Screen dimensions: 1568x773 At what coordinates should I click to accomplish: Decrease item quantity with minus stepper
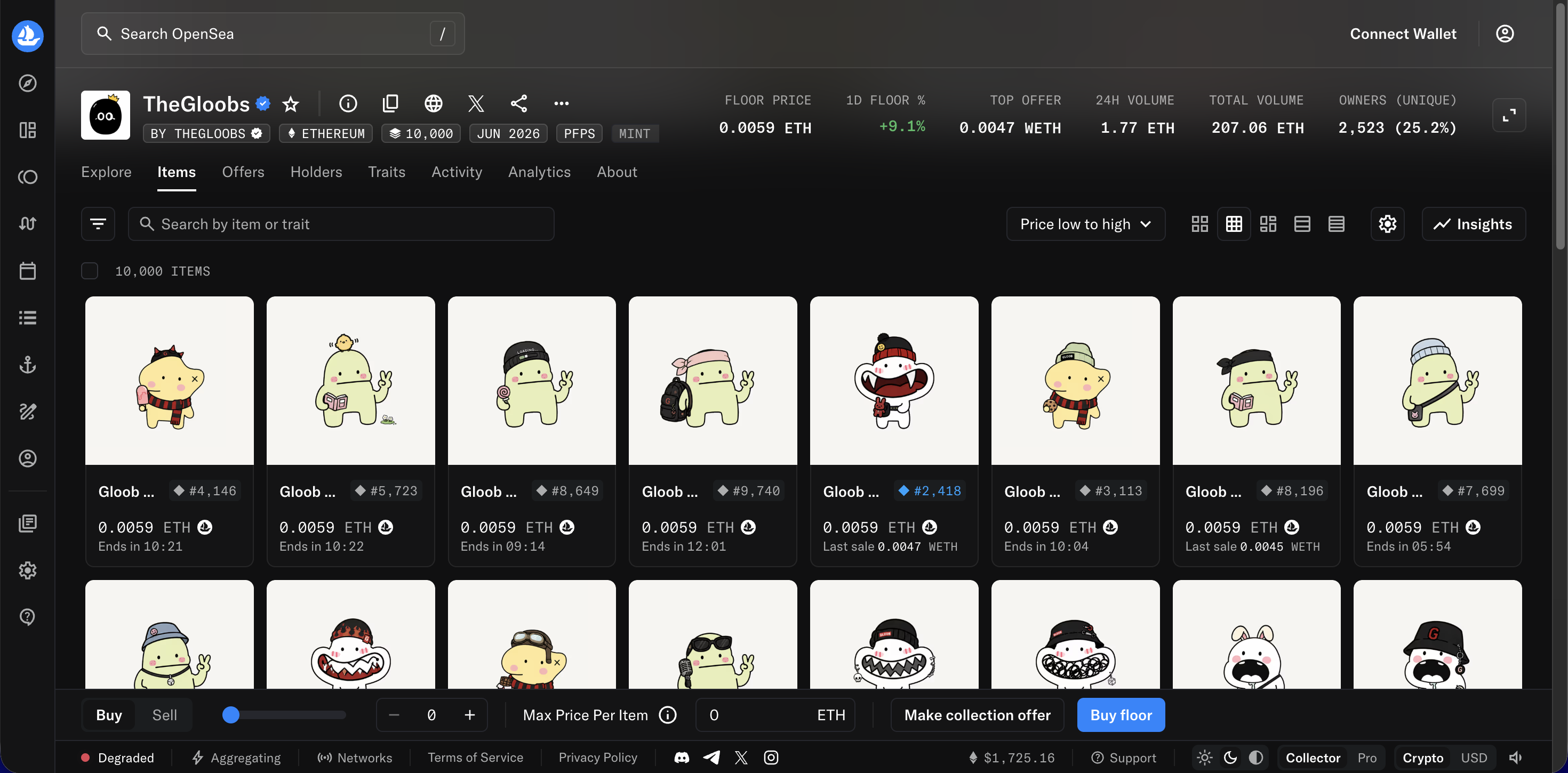[x=394, y=715]
